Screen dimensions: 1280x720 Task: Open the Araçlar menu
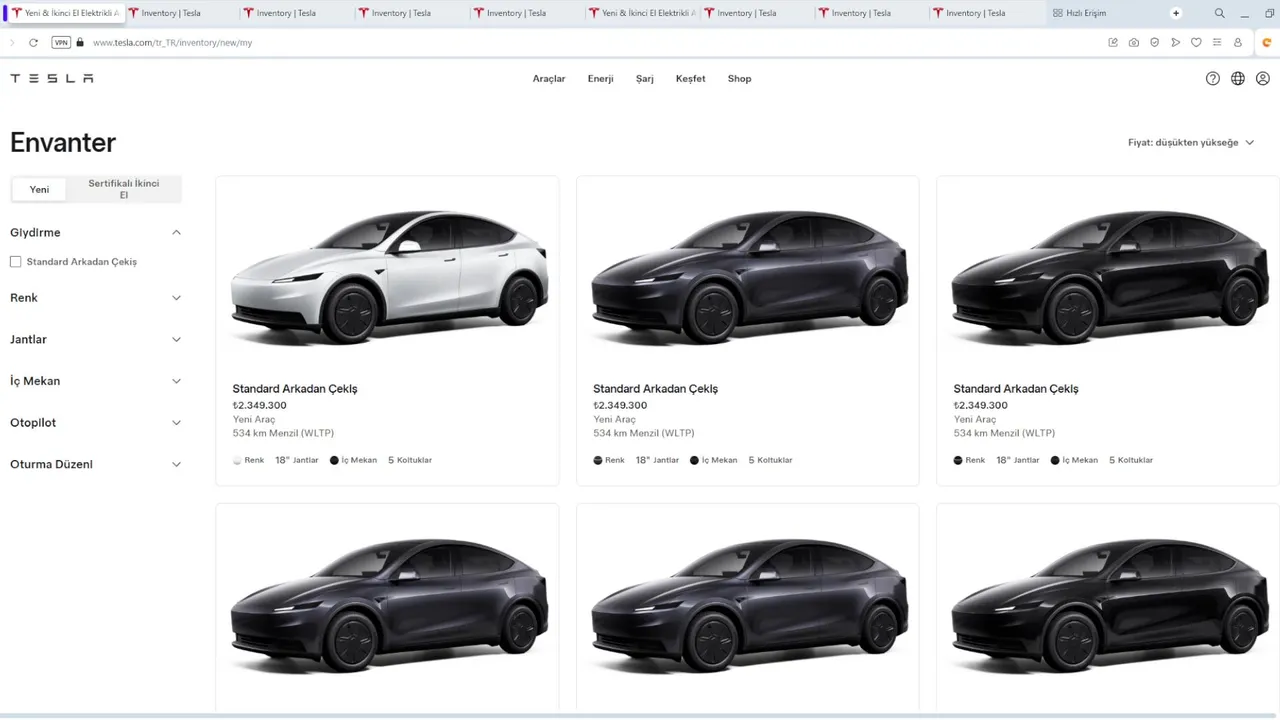[549, 79]
